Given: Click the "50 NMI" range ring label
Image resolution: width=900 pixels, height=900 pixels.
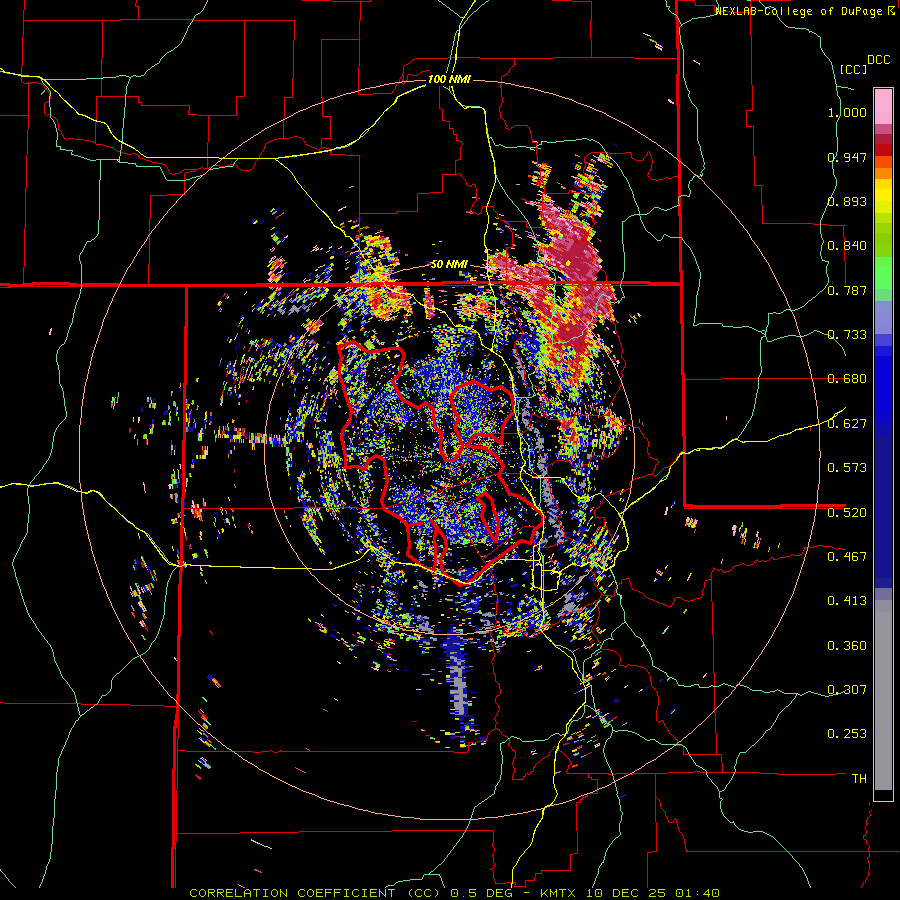Looking at the screenshot, I should (x=449, y=265).
